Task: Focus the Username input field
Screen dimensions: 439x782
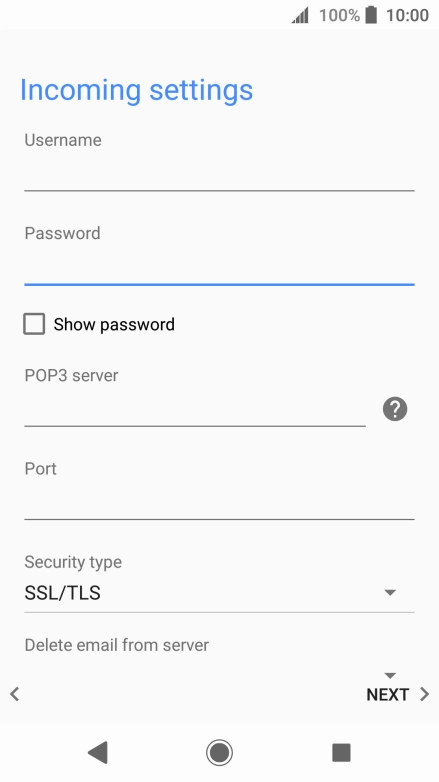Action: (219, 173)
